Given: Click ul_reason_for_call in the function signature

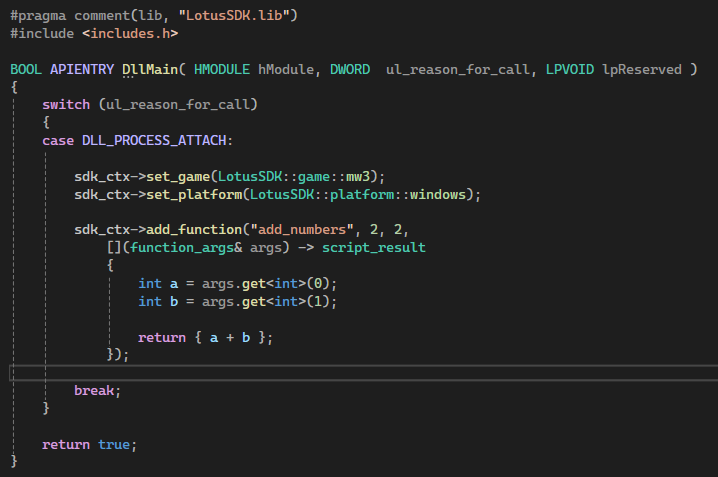Looking at the screenshot, I should 457,70.
